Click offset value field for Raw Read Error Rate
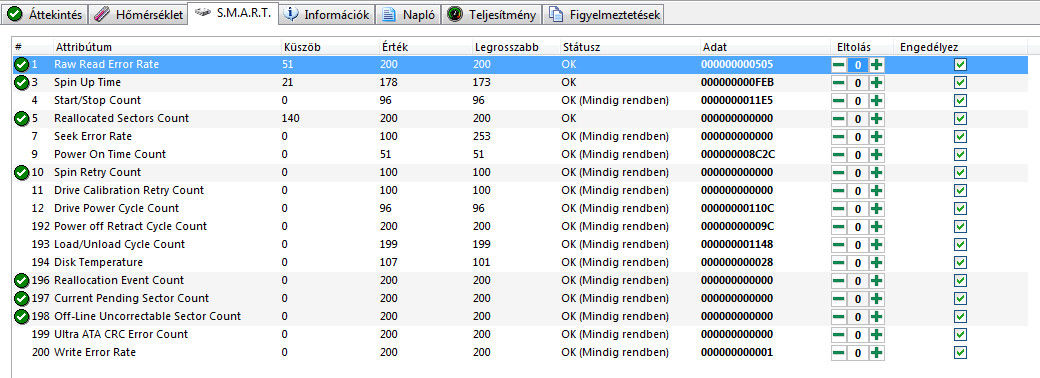The height and width of the screenshot is (378, 1040). click(x=858, y=64)
